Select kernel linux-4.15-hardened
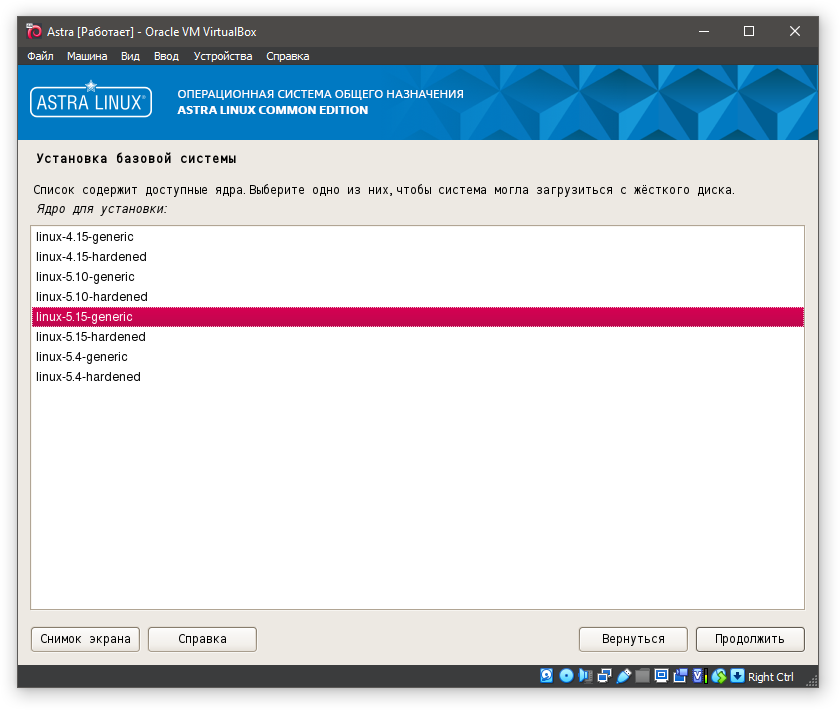Viewport: 840px width, 710px height. point(418,257)
